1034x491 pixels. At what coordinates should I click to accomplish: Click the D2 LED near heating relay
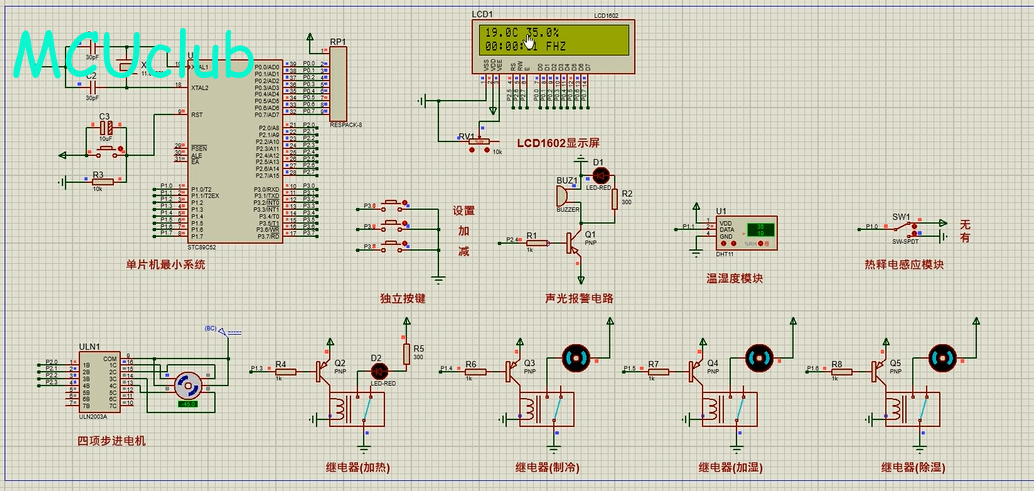tap(378, 371)
